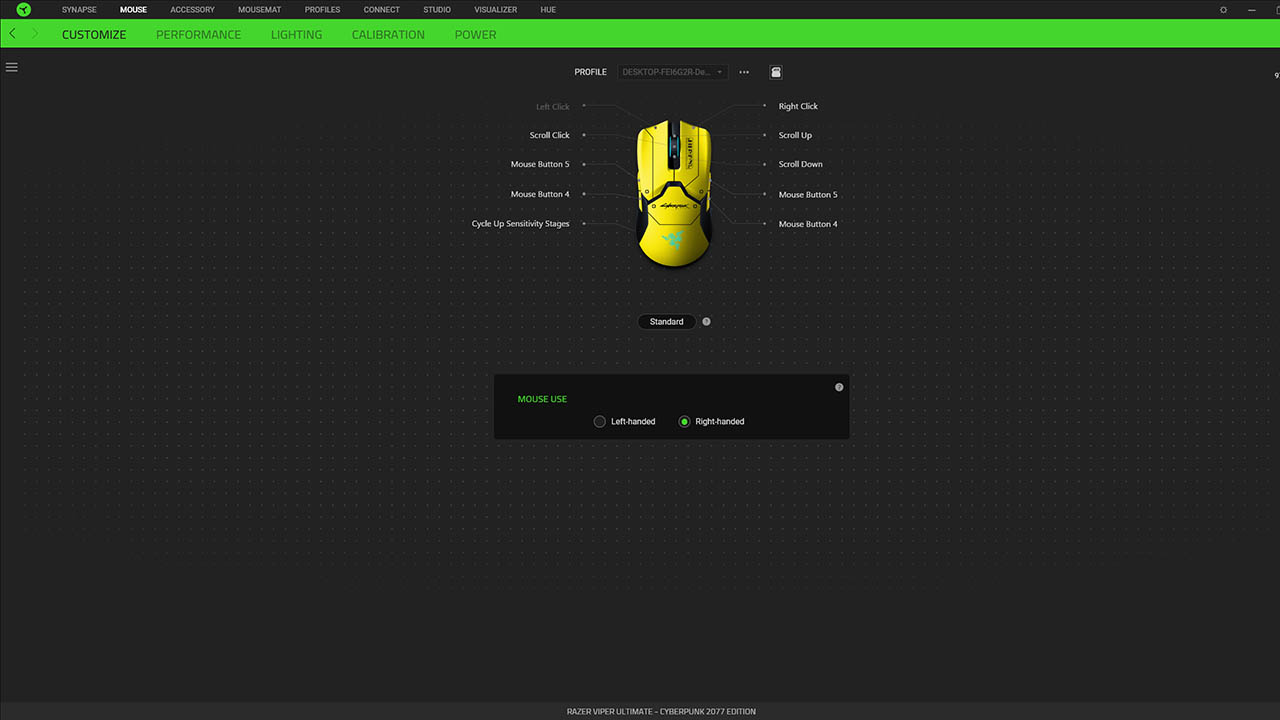1280x720 pixels.
Task: Open the Mousemat tab
Action: click(x=260, y=9)
